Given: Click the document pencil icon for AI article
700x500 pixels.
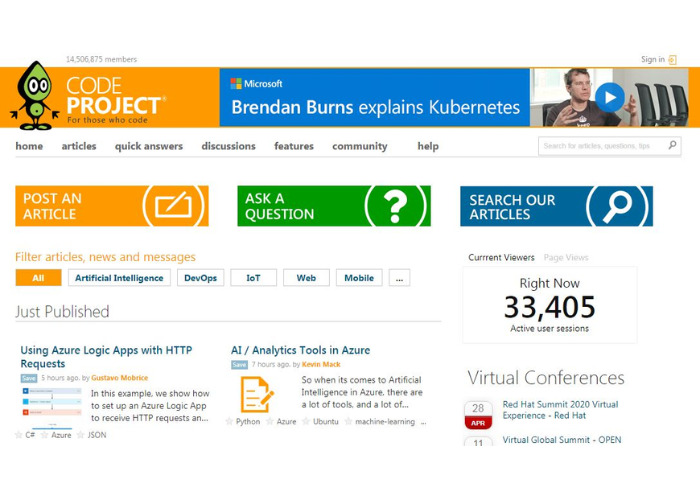Looking at the screenshot, I should click(x=256, y=394).
